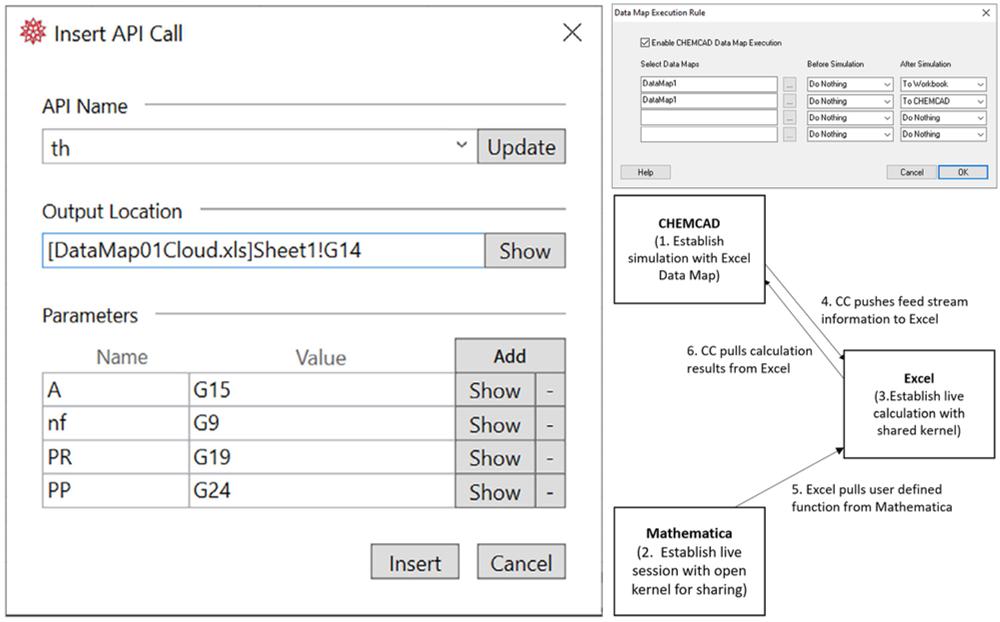This screenshot has width=1000, height=622.
Task: Click the value cell 'G24'
Action: tap(322, 491)
